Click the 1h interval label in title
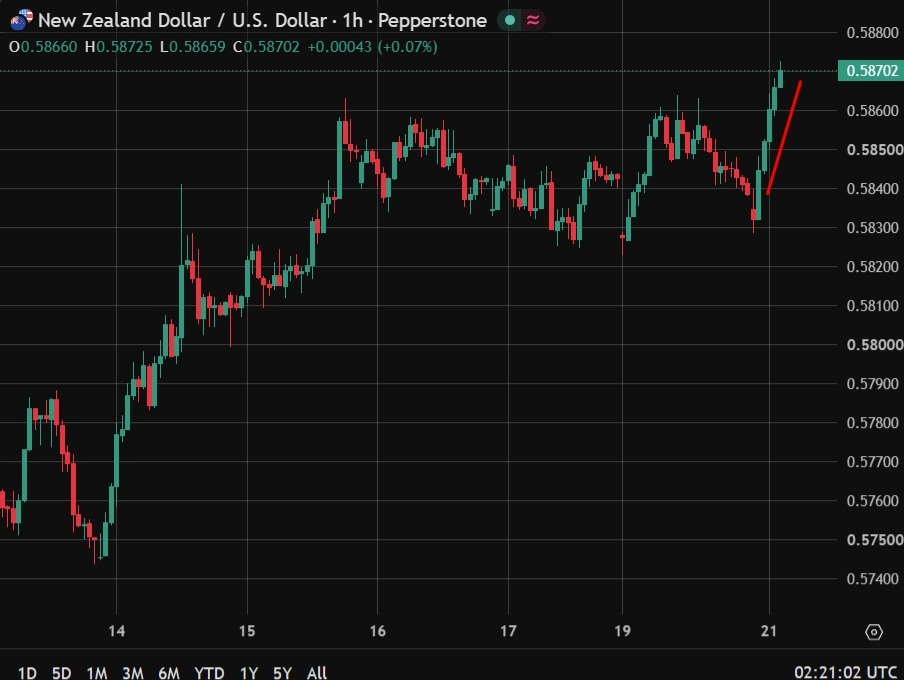 (x=352, y=20)
